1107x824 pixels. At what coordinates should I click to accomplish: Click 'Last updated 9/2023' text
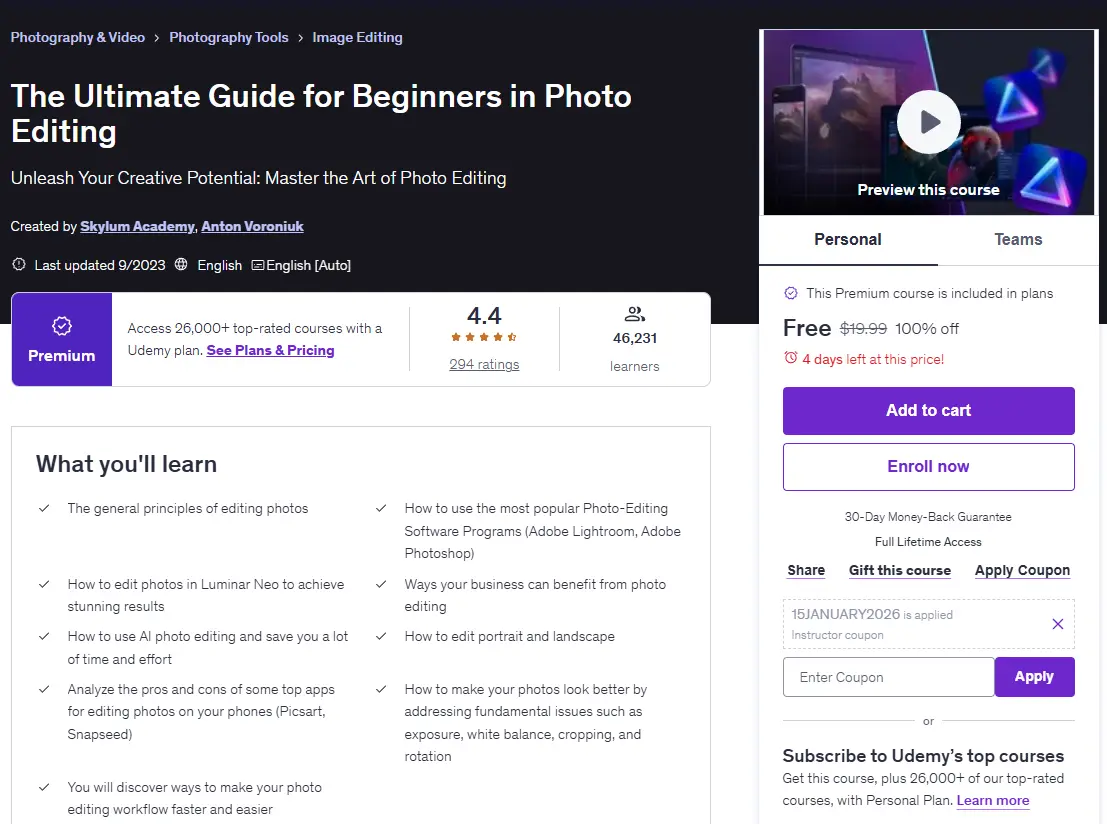pyautogui.click(x=100, y=265)
